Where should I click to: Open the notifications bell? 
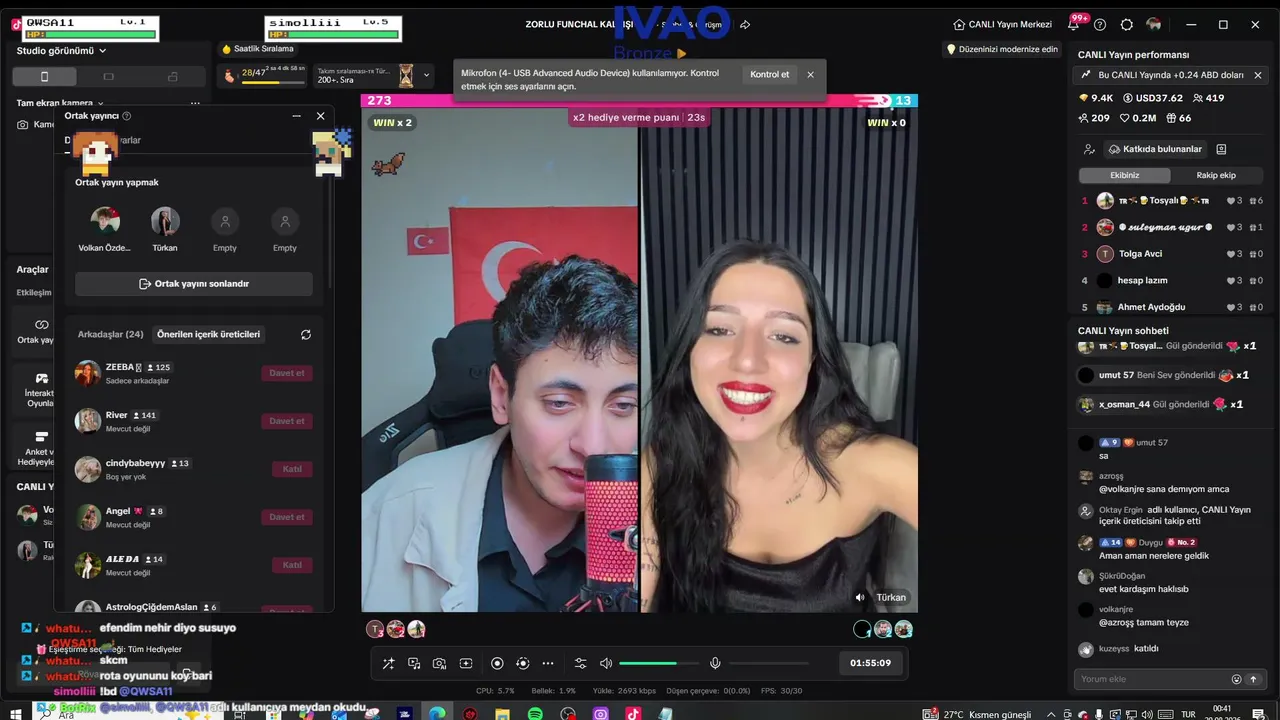pyautogui.click(x=1073, y=24)
